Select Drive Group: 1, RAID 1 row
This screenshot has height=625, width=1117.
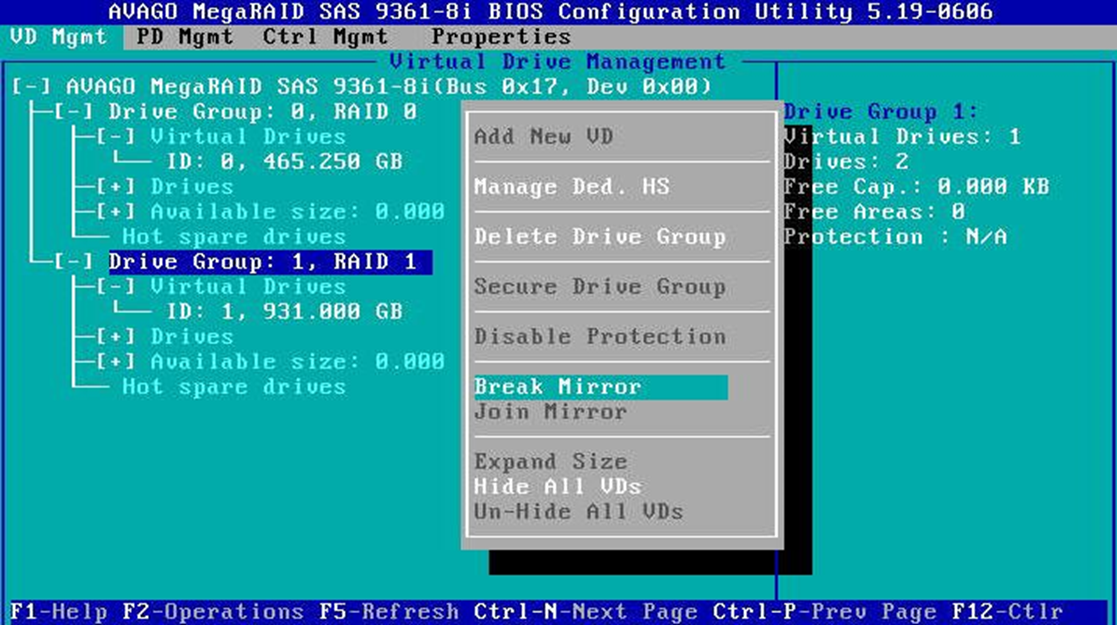pos(270,262)
